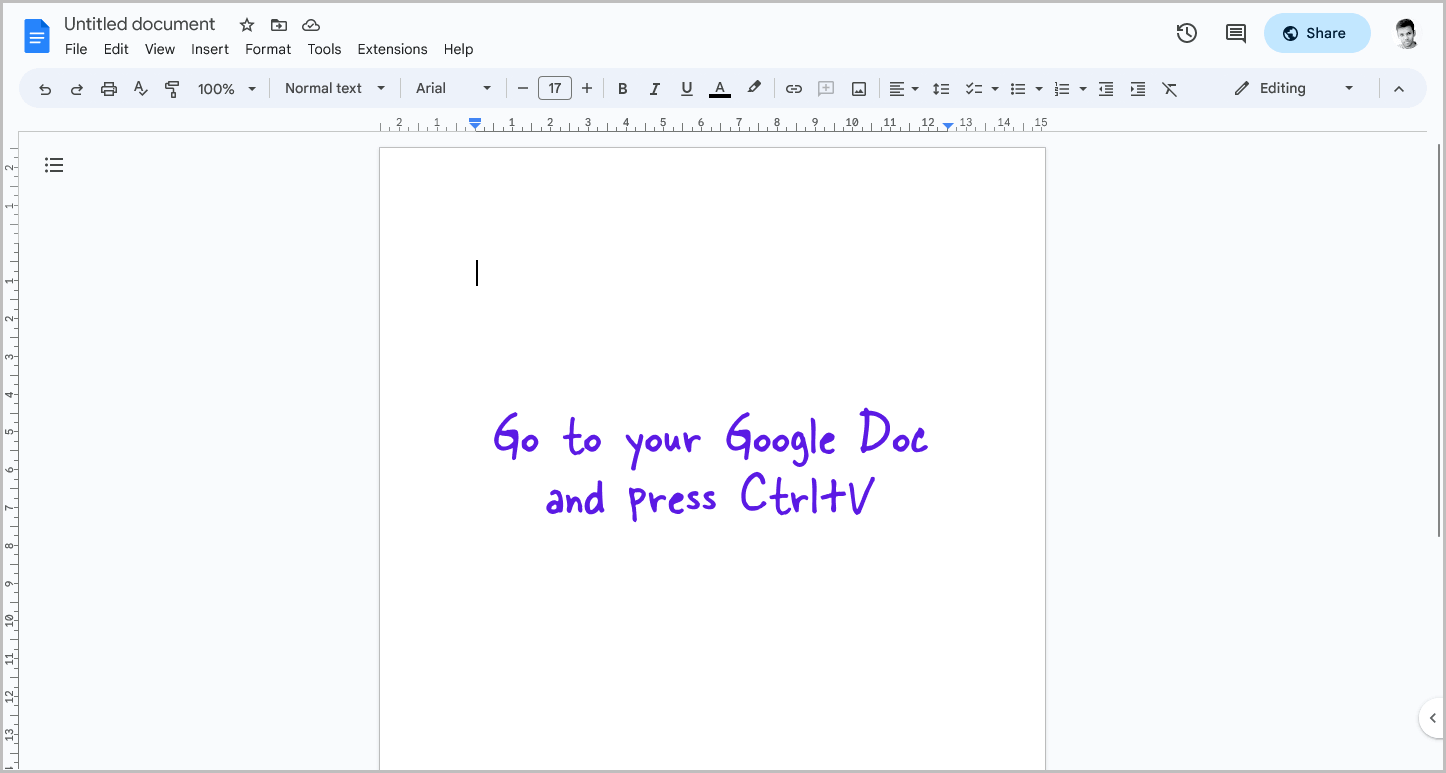Expand bulleted list options arrow
1446x773 pixels.
[x=1039, y=89]
